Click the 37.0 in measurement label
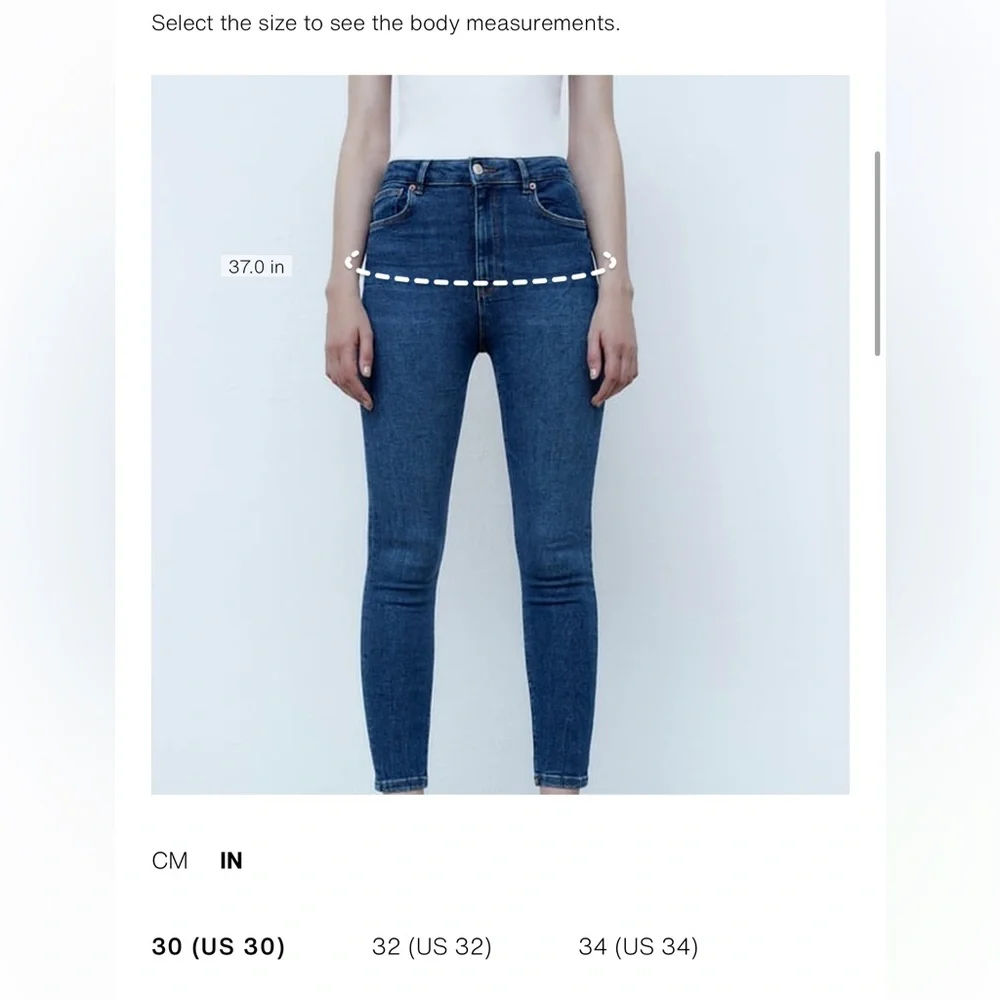 point(256,267)
